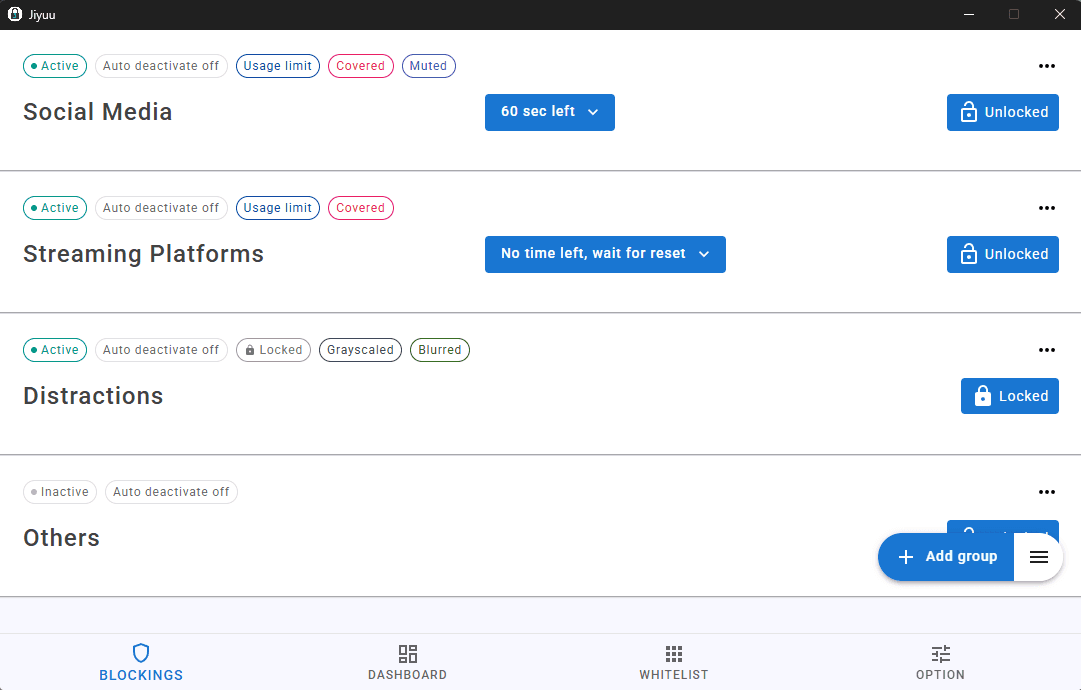Click the Inactive chip on Others
Screen dimensions: 1081x690
(60, 492)
